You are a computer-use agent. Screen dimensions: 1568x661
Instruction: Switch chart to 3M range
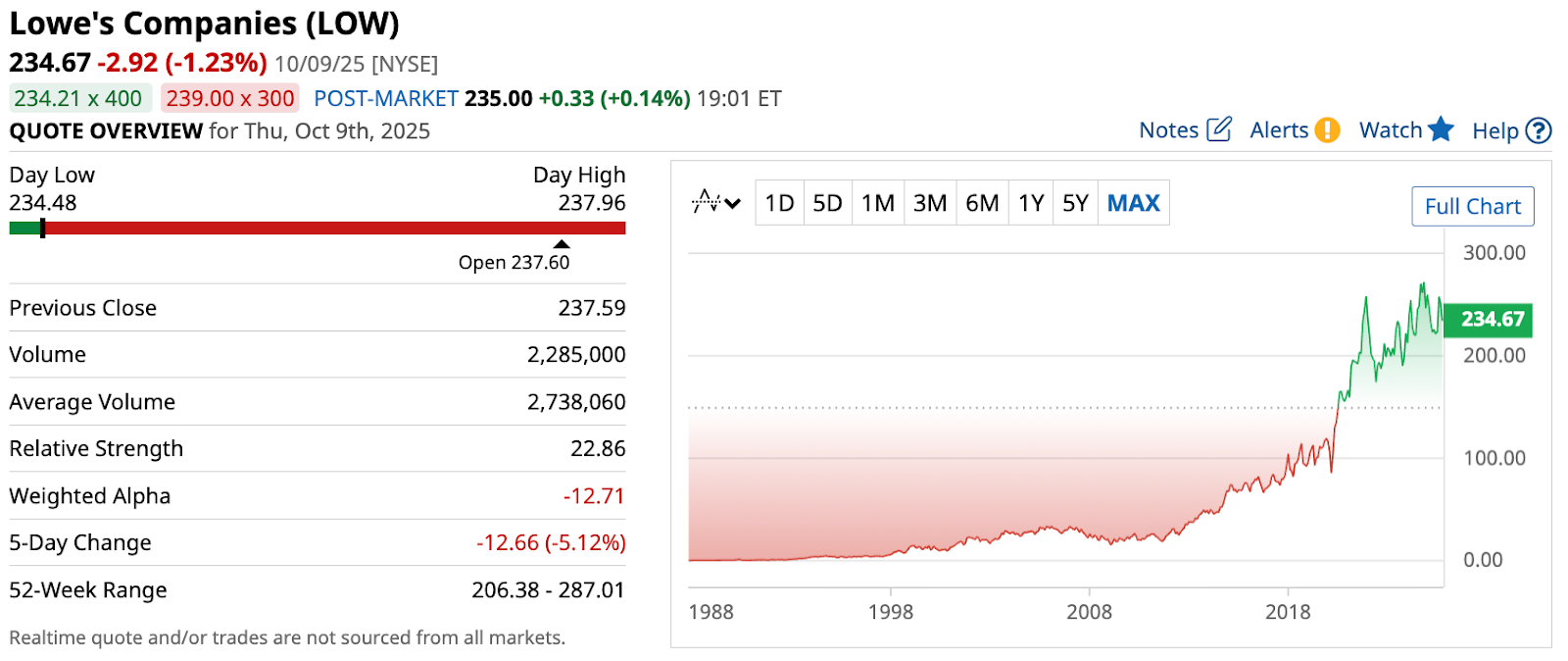tap(930, 203)
